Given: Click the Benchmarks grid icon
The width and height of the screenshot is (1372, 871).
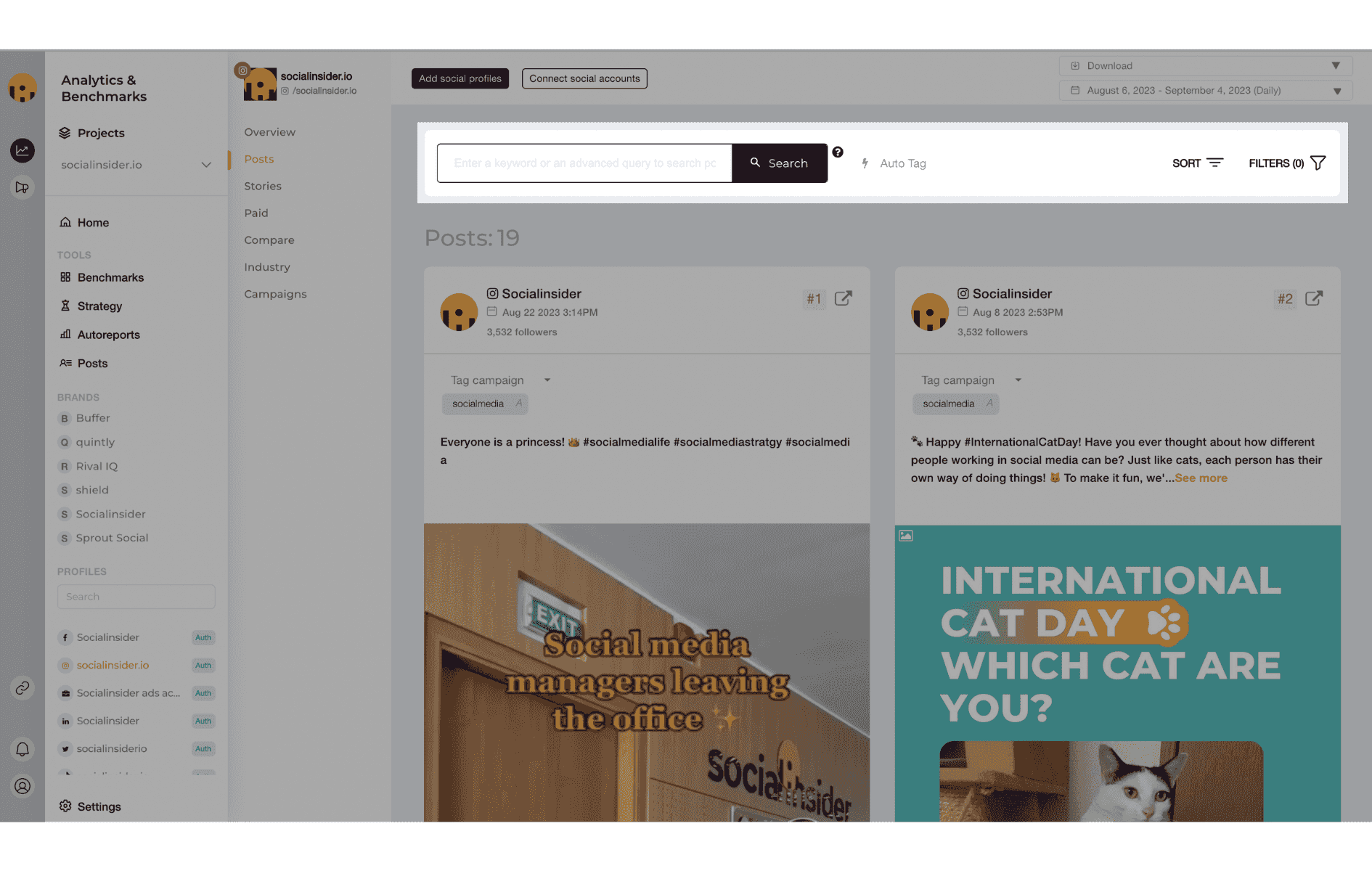Looking at the screenshot, I should point(65,277).
